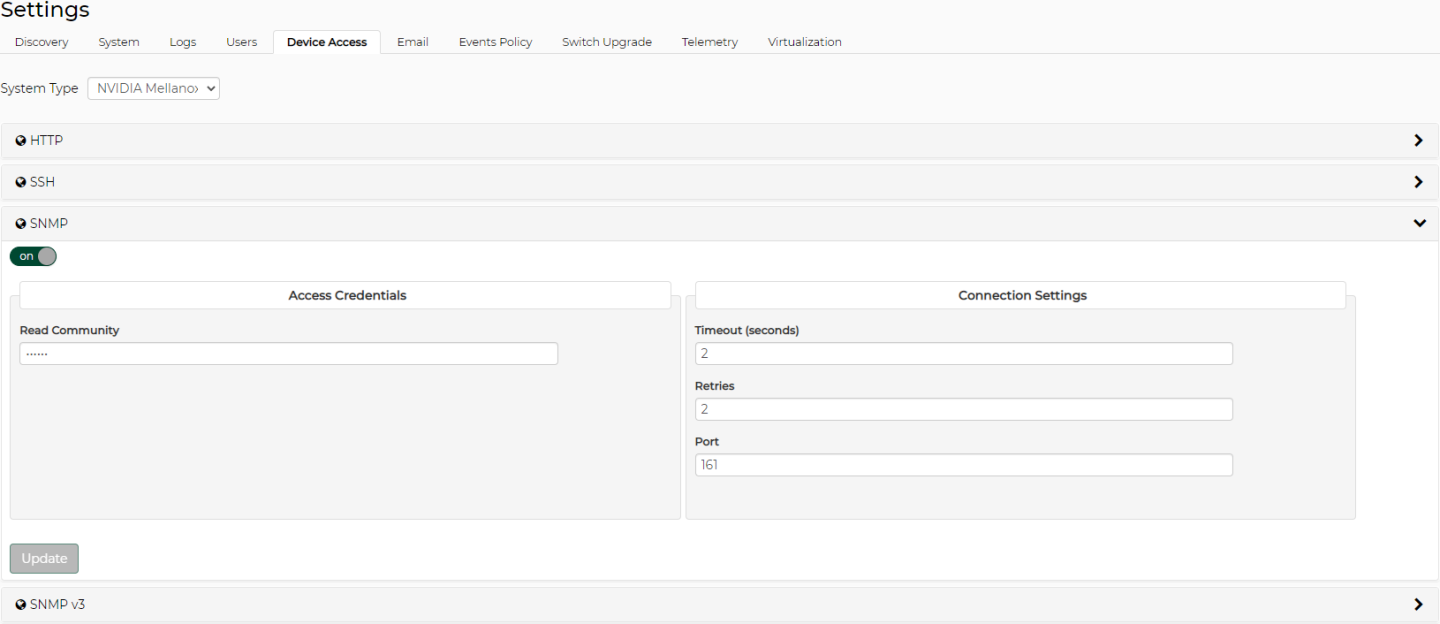
Task: Expand the HTTP section chevron
Action: (1418, 141)
